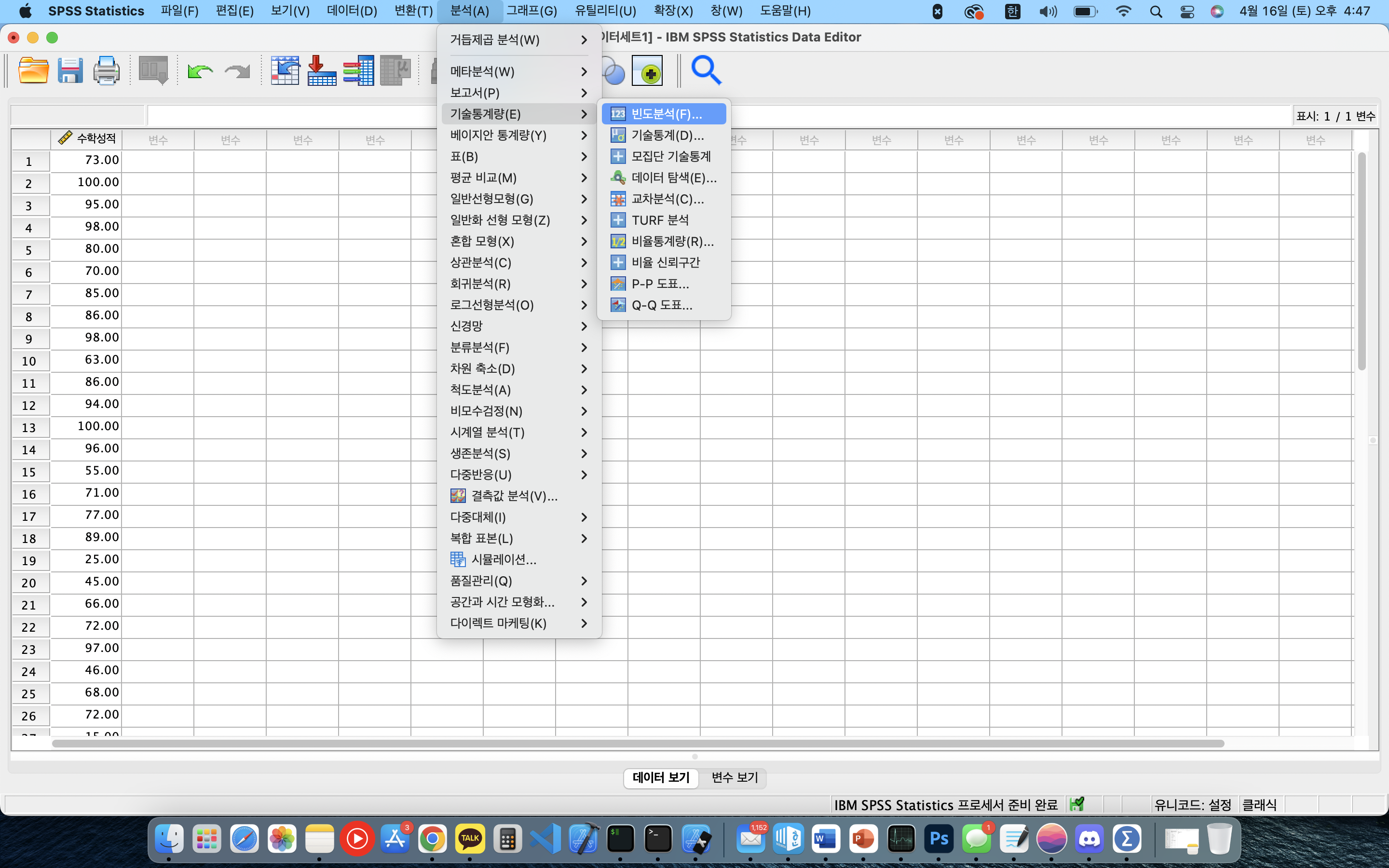
Task: Expand 일반선형모형(G) submenu
Action: click(519, 199)
